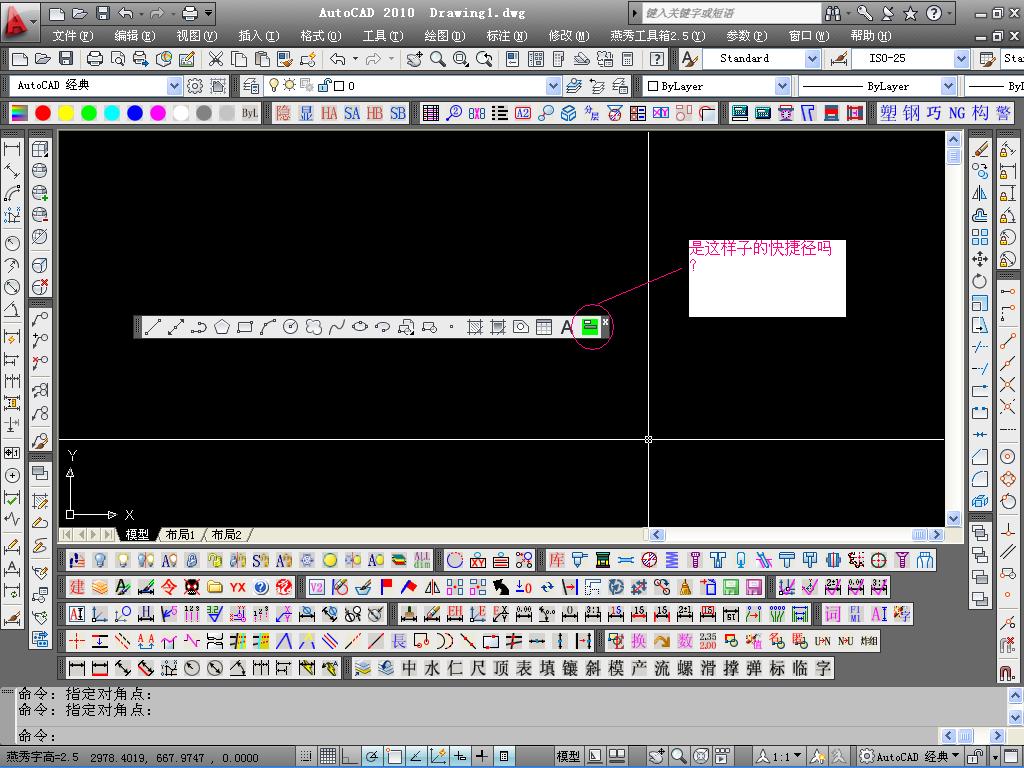Activate the Revision Cloud tool

pyautogui.click(x=313, y=327)
